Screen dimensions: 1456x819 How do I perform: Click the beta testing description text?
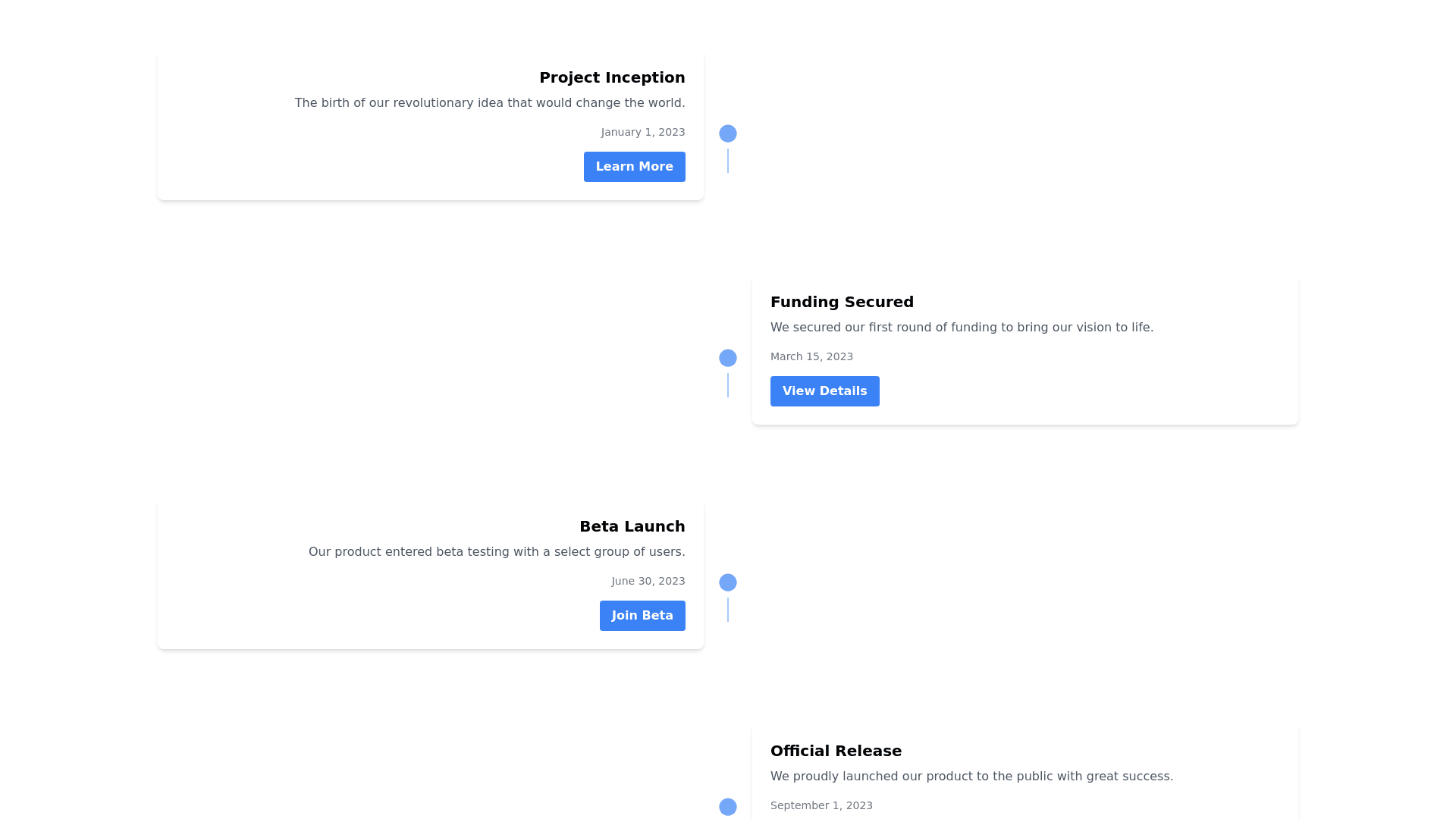[x=496, y=552]
